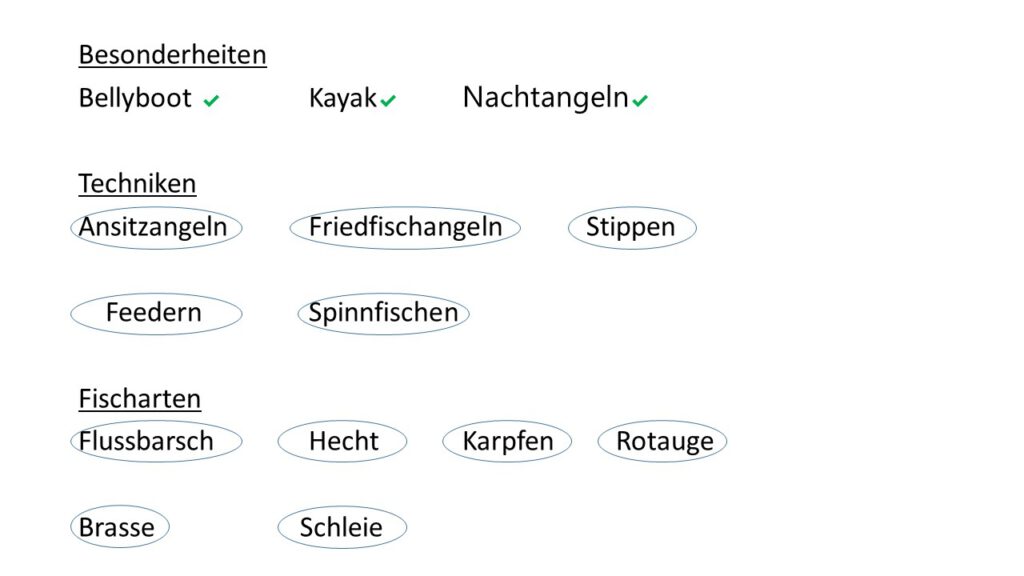Click the green checkmark next to Bellyboot
Viewport: 1024px width, 576px height.
[x=211, y=101]
